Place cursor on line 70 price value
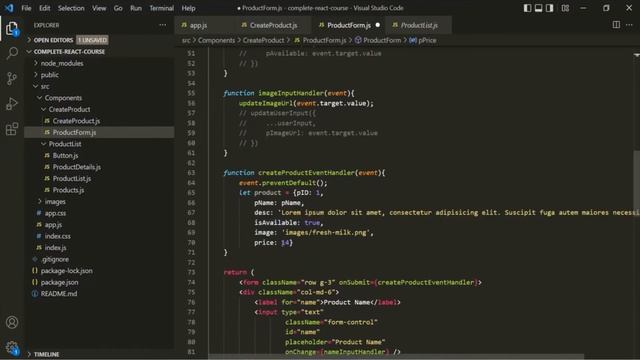 (x=285, y=243)
